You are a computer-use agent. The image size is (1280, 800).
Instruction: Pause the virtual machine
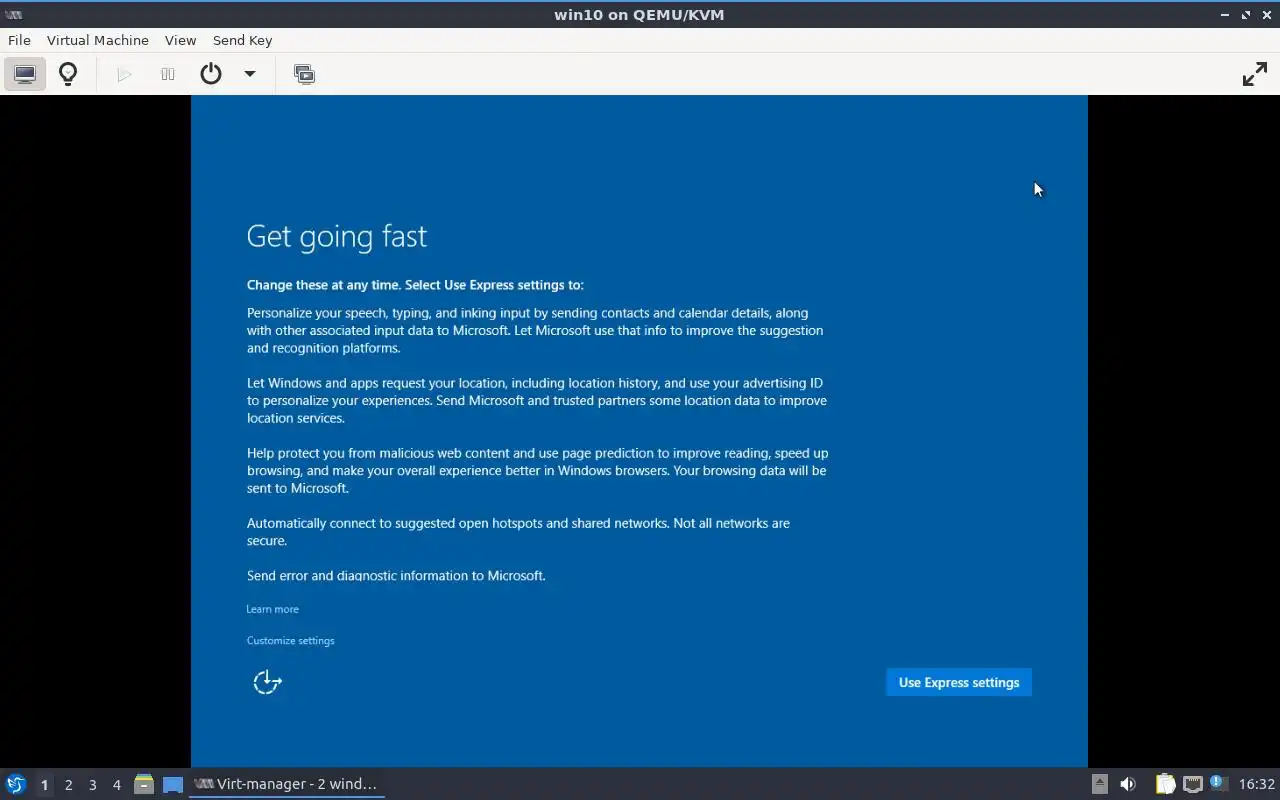[167, 74]
